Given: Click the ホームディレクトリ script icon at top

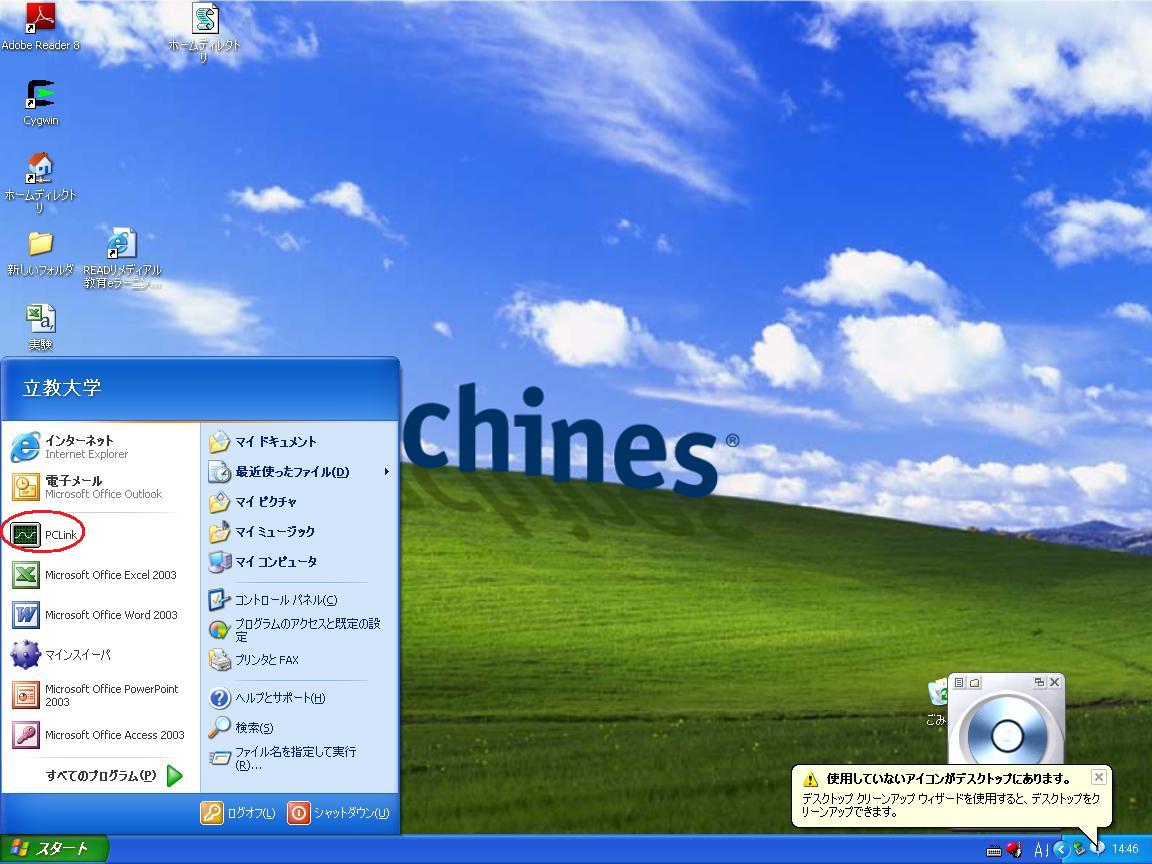Looking at the screenshot, I should tap(204, 31).
